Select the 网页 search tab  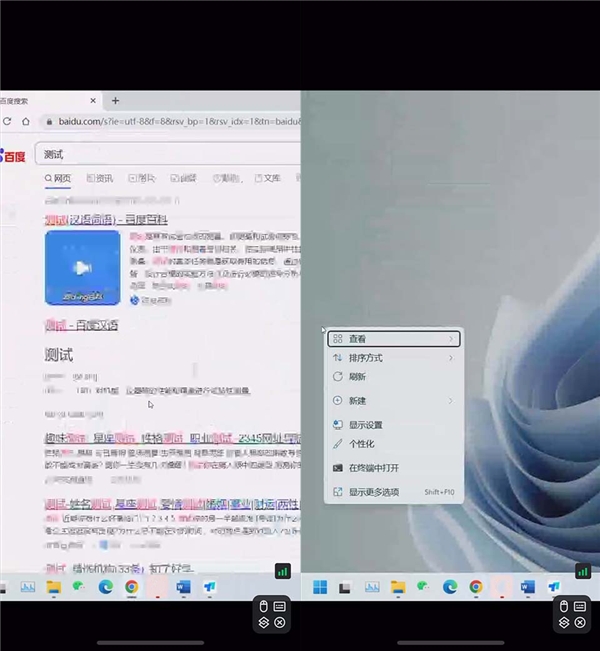[58, 178]
